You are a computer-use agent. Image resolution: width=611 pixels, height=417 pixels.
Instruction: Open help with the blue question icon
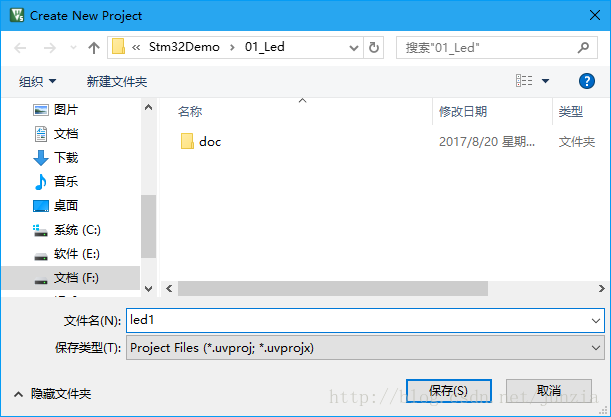point(586,81)
